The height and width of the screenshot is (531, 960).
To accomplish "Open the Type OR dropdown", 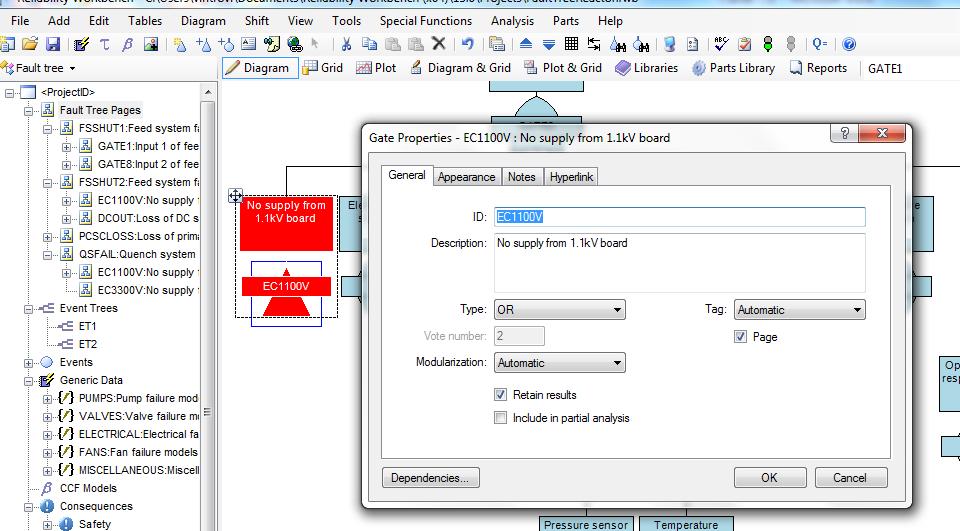I will click(560, 310).
